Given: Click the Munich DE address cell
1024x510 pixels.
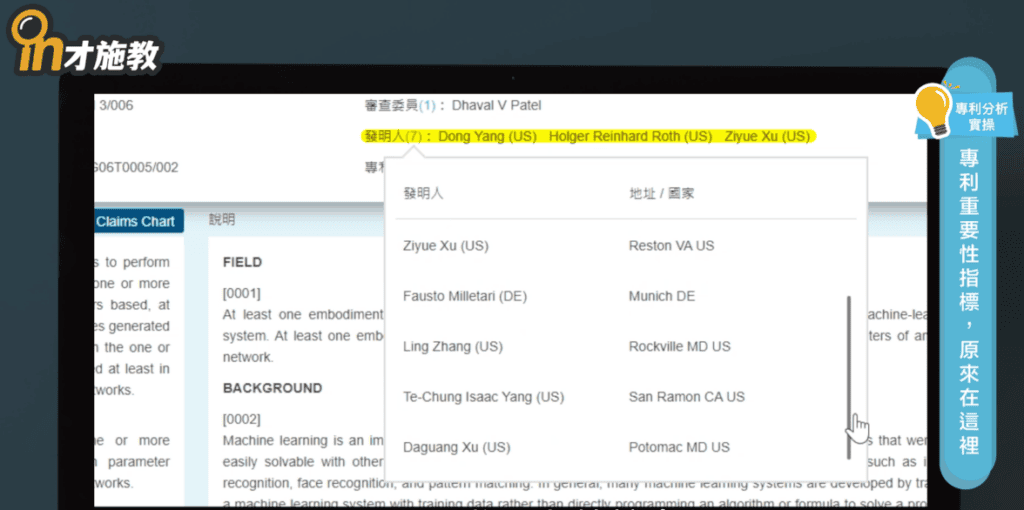Looking at the screenshot, I should click(661, 296).
